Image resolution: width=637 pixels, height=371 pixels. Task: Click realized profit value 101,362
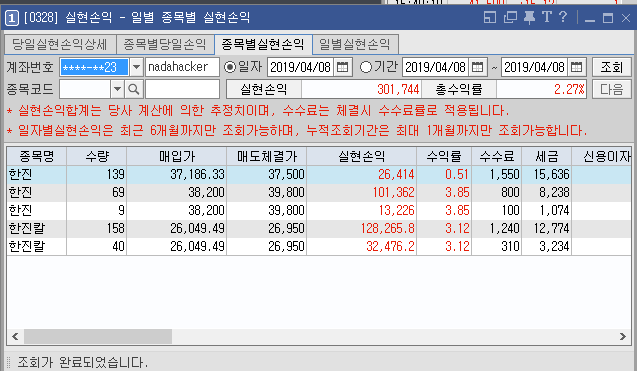coord(393,193)
